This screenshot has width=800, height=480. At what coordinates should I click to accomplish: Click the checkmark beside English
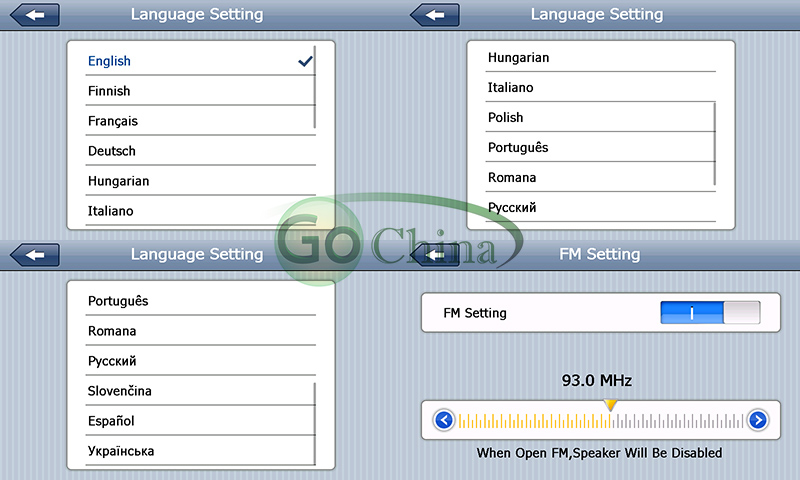click(x=305, y=61)
